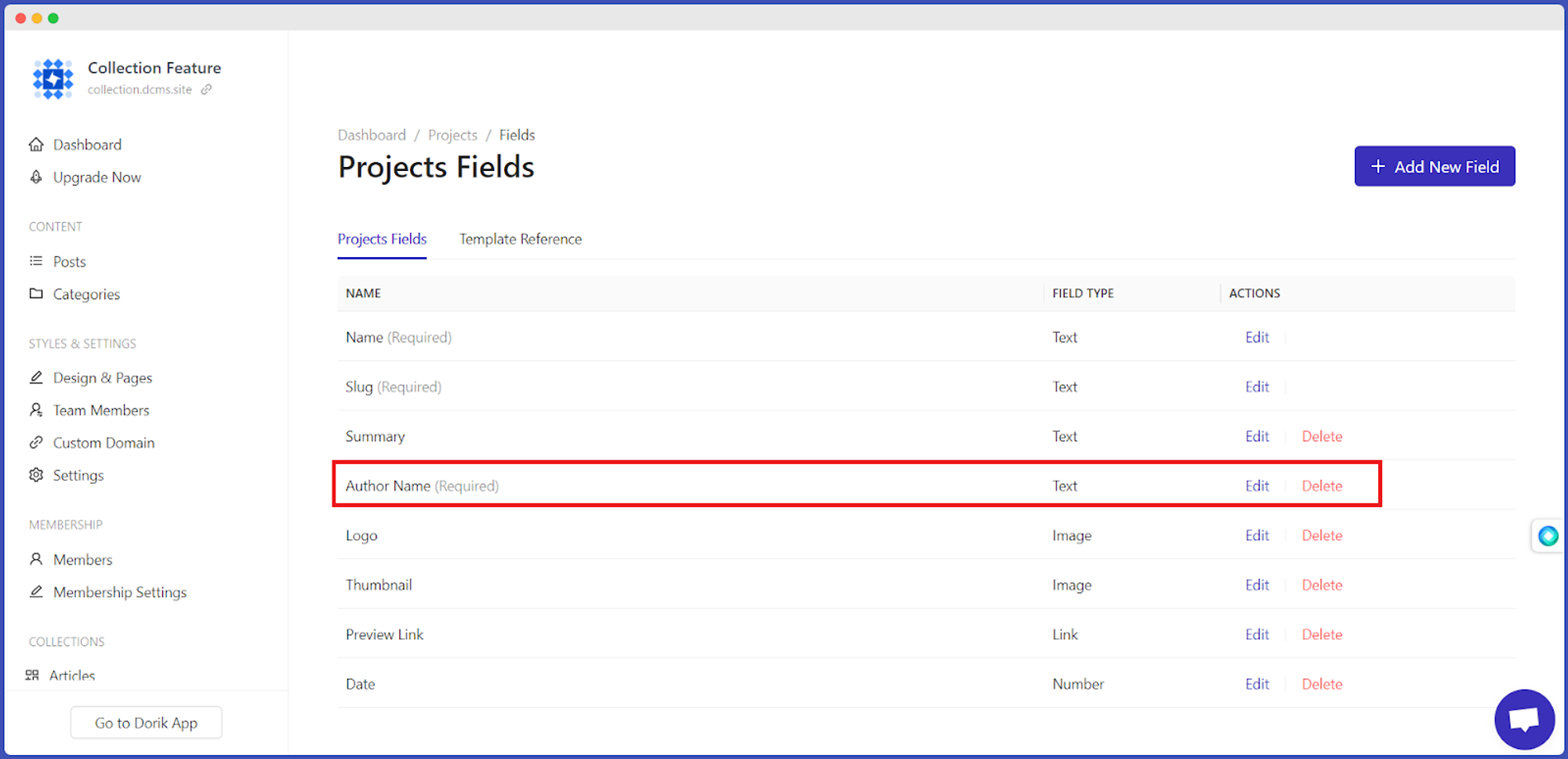The image size is (1568, 759).
Task: Click the Add New Field button
Action: coord(1435,166)
